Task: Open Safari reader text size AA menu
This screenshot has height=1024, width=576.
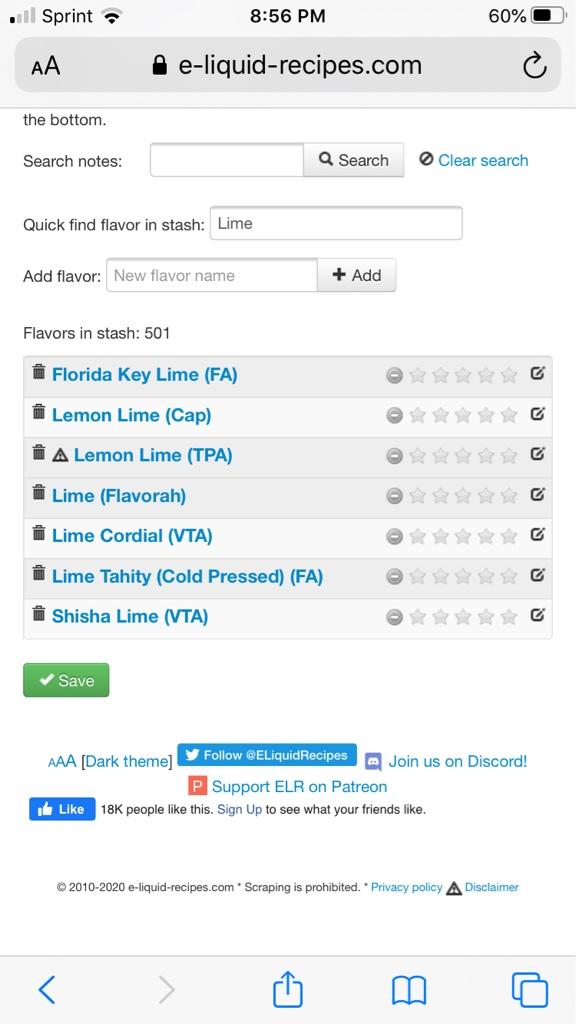Action: (45, 66)
